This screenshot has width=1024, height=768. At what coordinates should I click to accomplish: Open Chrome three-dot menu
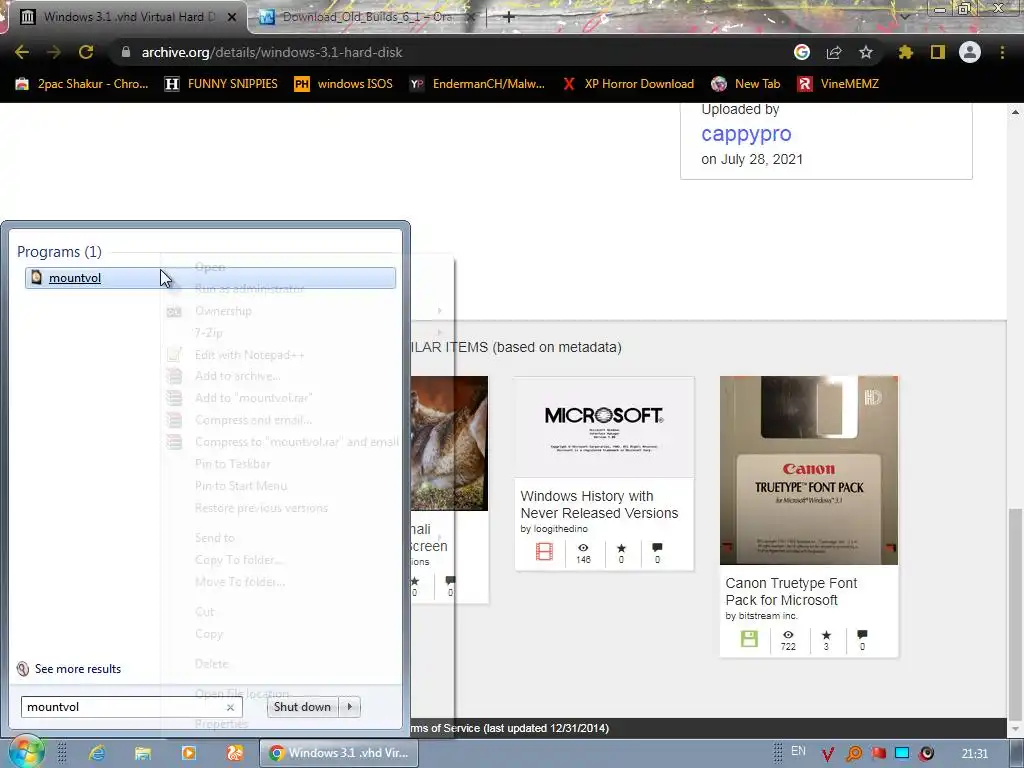point(1002,52)
